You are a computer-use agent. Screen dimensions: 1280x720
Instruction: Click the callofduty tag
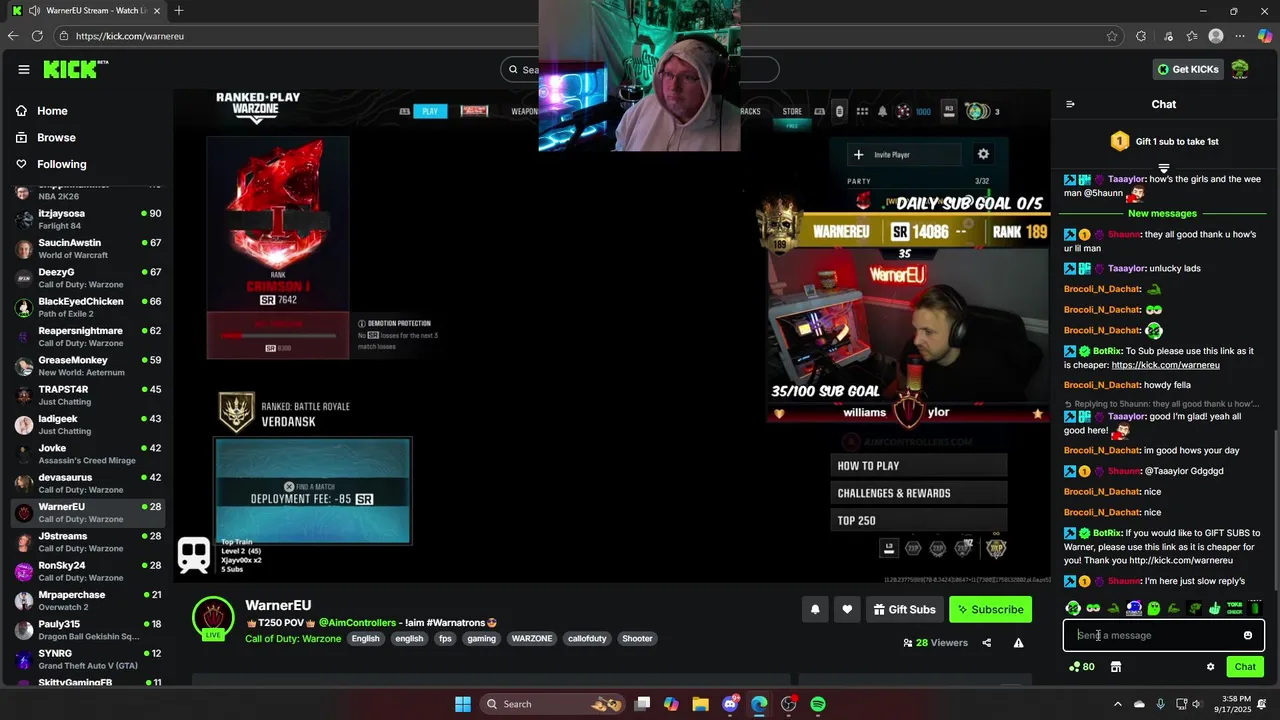click(587, 638)
